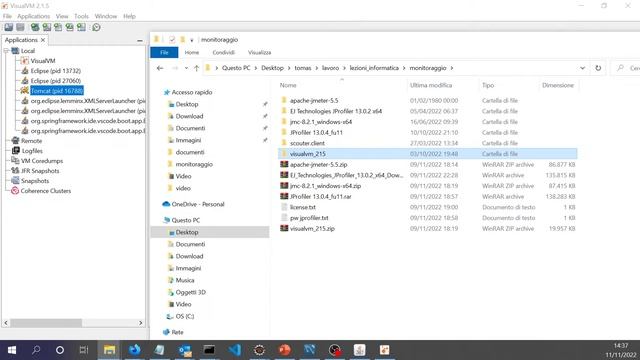640x360 pixels.
Task: Close the Applications tab
Action: click(x=43, y=40)
